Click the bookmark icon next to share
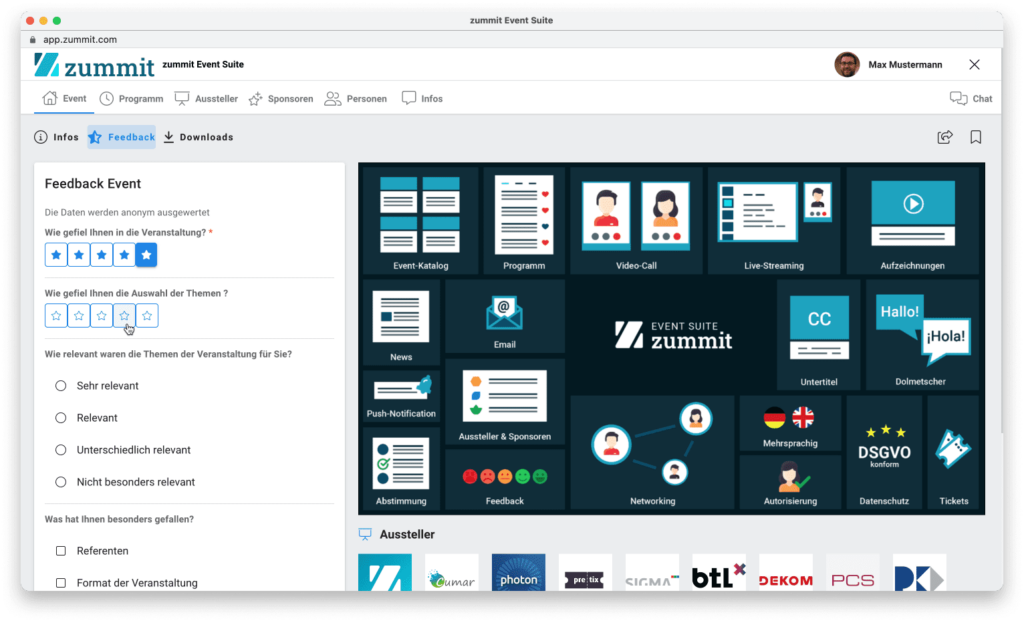The height and width of the screenshot is (621, 1024). pos(975,137)
